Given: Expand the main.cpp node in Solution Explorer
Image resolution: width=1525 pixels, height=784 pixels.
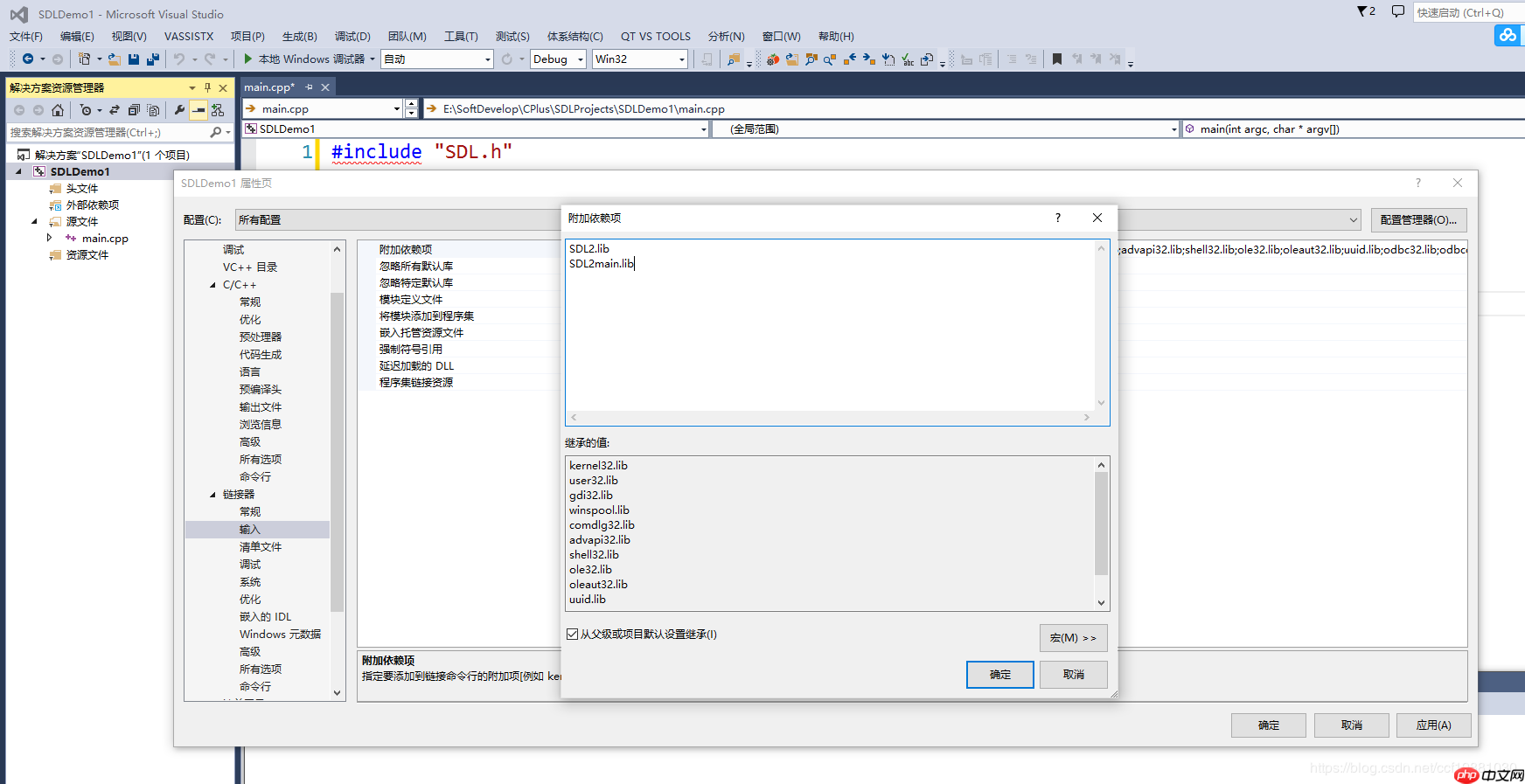Looking at the screenshot, I should pos(49,238).
